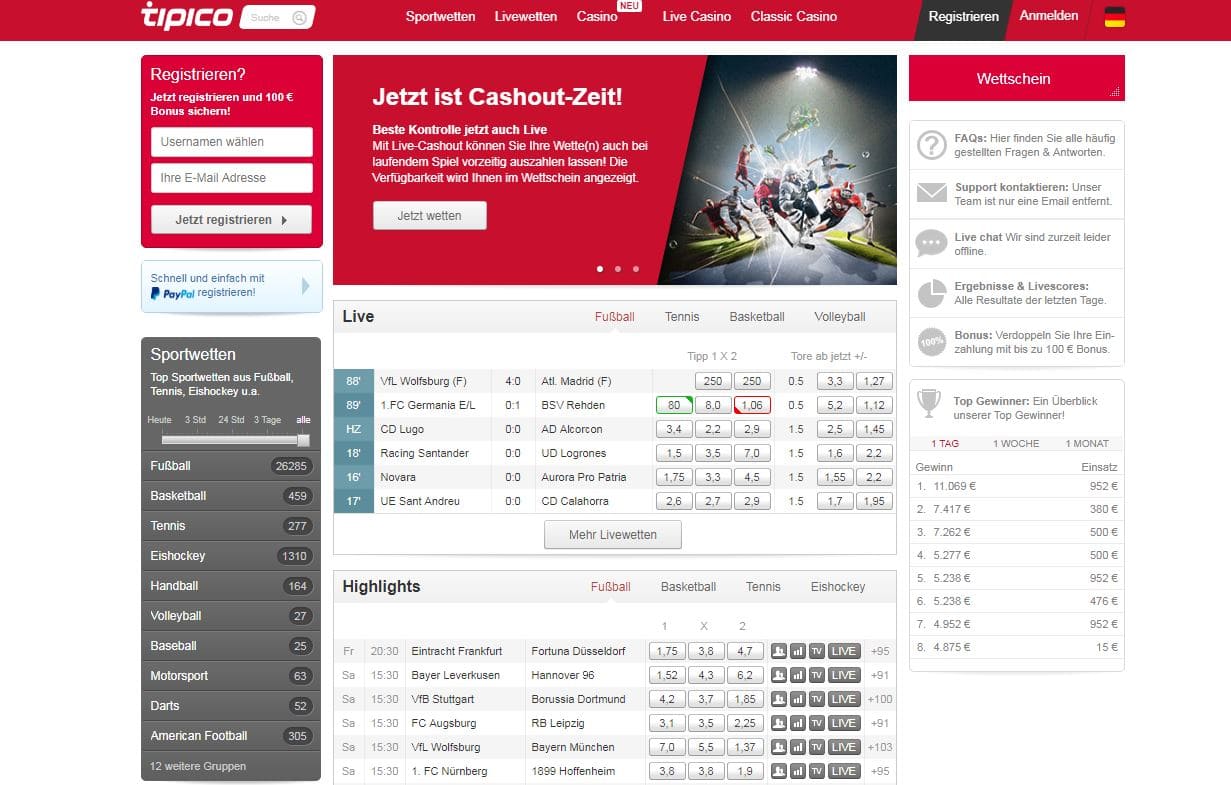The height and width of the screenshot is (785, 1231).
Task: Expand 12 weitere Gruppen sports list
Action: pyautogui.click(x=198, y=766)
